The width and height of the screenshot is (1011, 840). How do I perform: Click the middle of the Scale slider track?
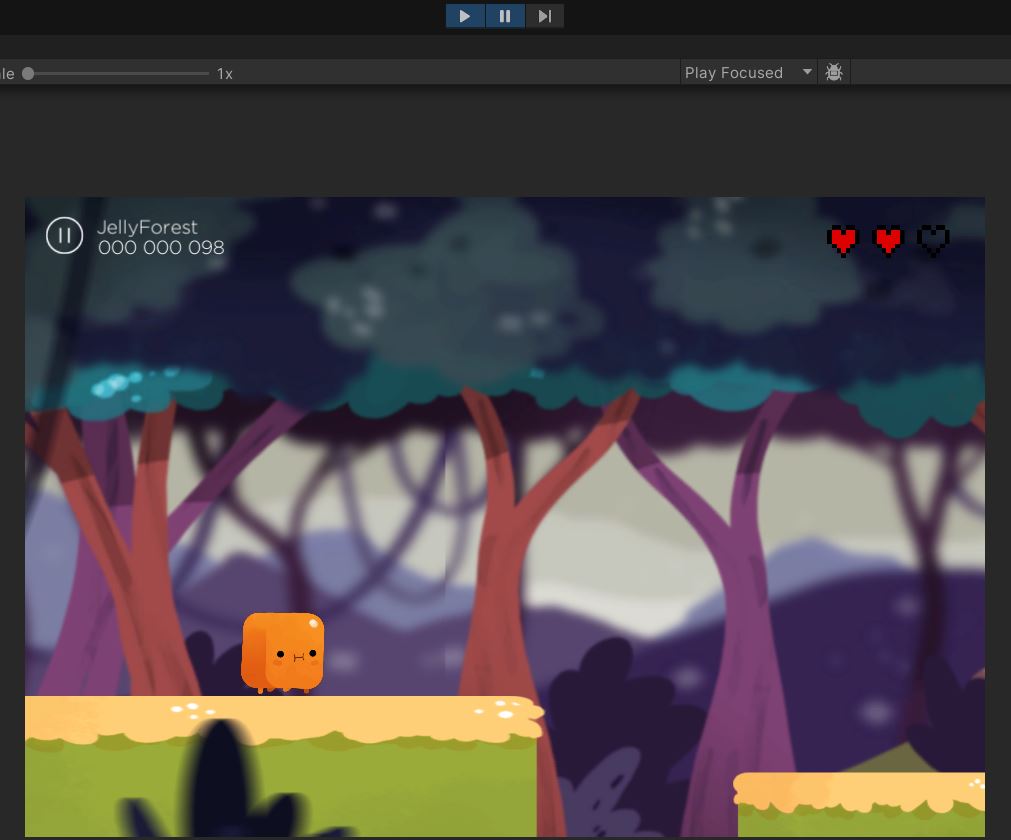point(118,73)
